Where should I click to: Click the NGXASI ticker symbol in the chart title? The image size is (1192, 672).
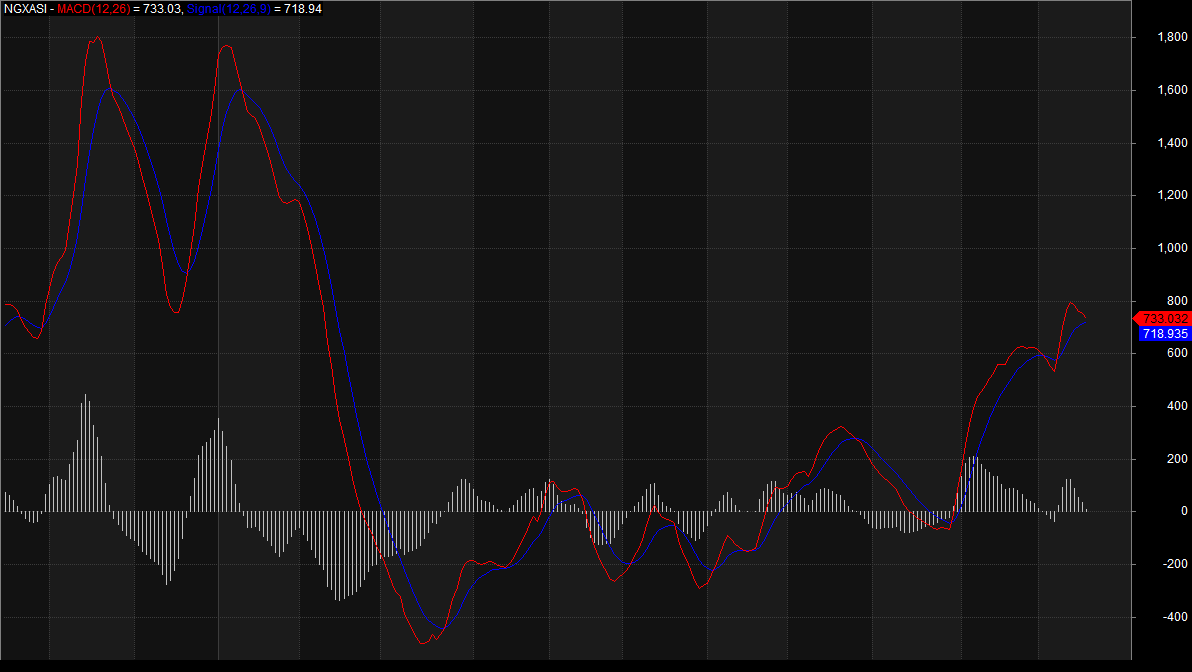(x=24, y=9)
